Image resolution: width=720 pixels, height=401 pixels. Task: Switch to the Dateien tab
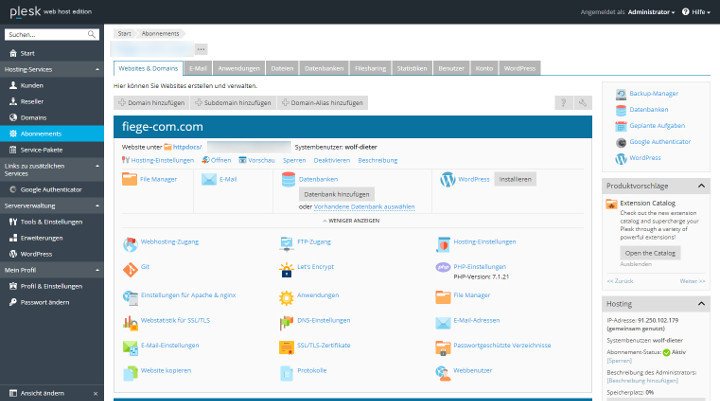(282, 68)
